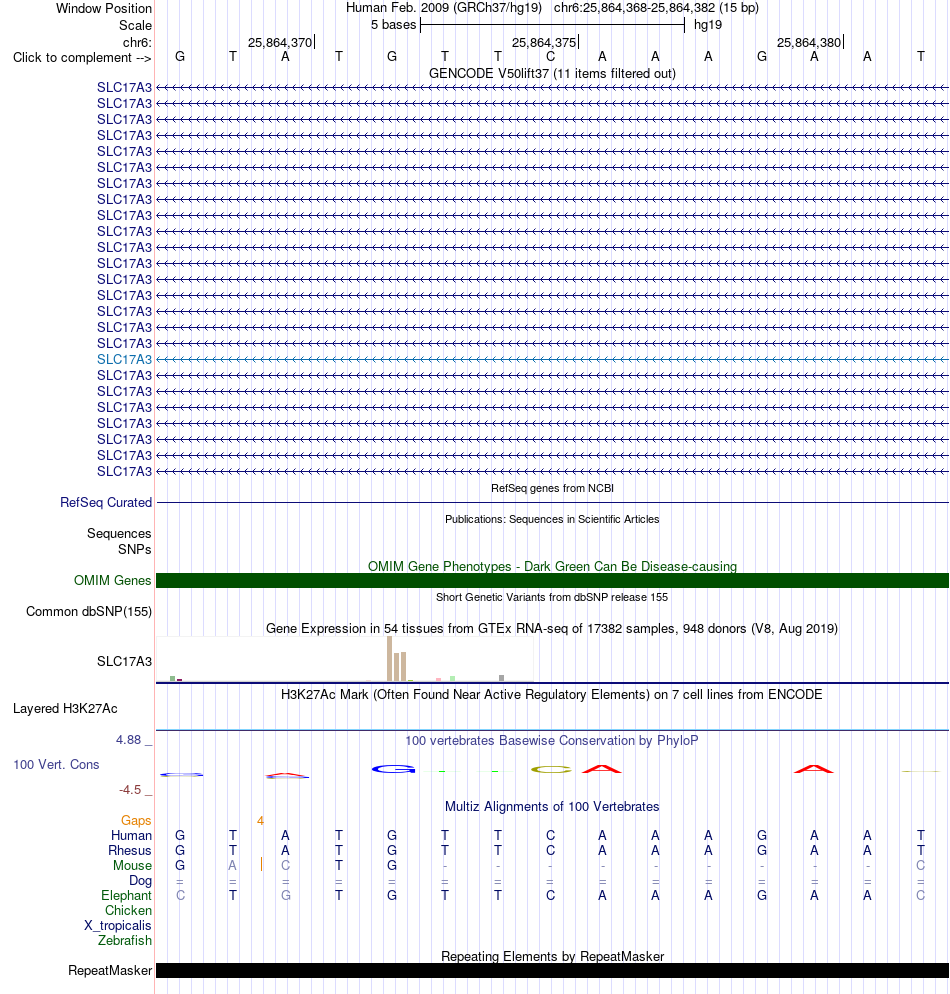Click the 25,864,375 ruler position

click(x=544, y=42)
